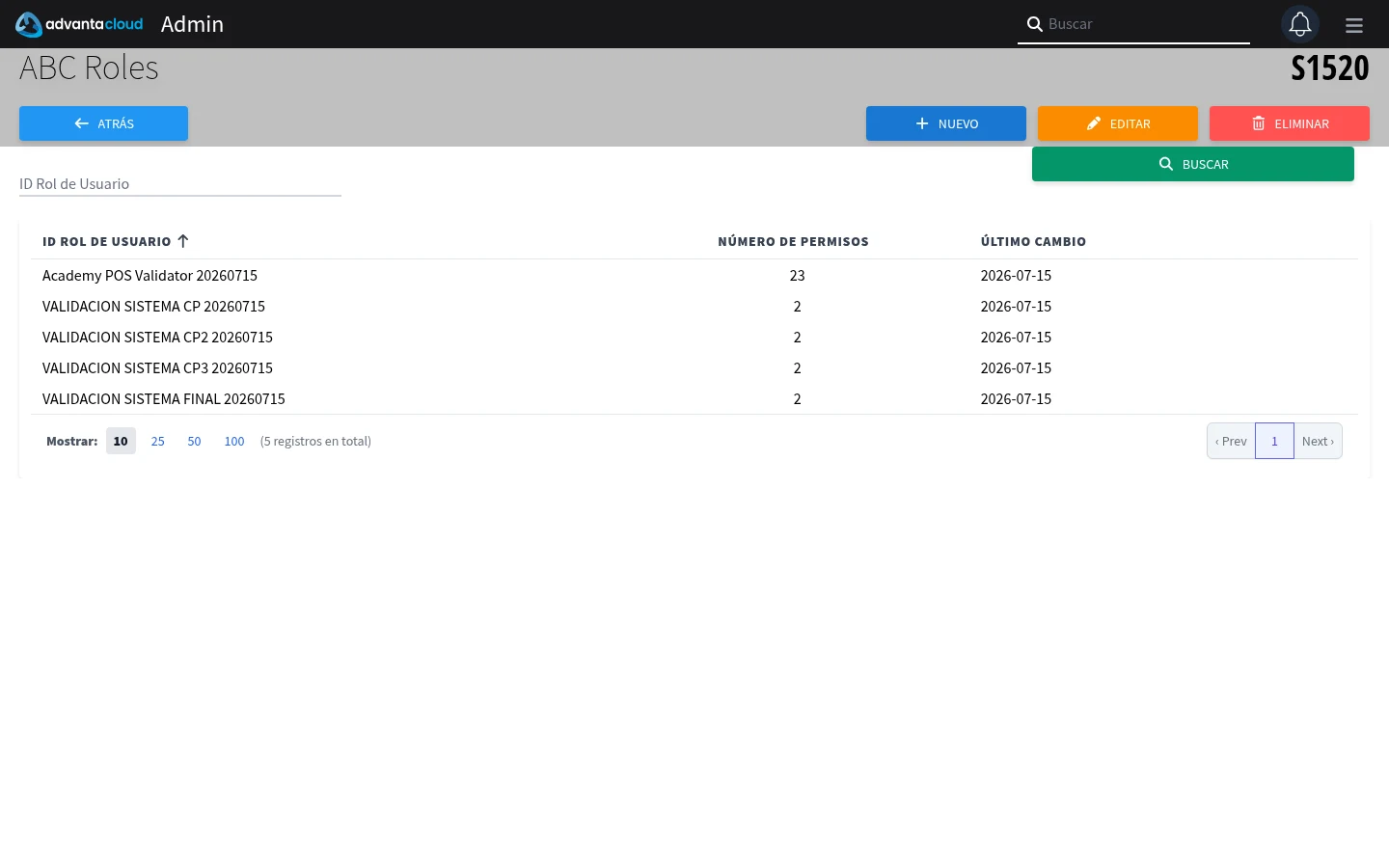Click the EDITAR button
Viewport: 1389px width, 868px height.
pos(1118,123)
